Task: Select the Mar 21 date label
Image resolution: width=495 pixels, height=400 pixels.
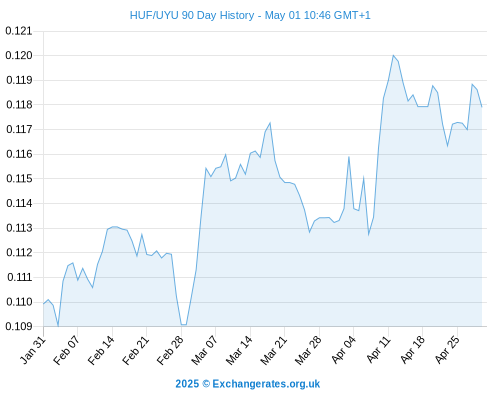Action: [273, 350]
